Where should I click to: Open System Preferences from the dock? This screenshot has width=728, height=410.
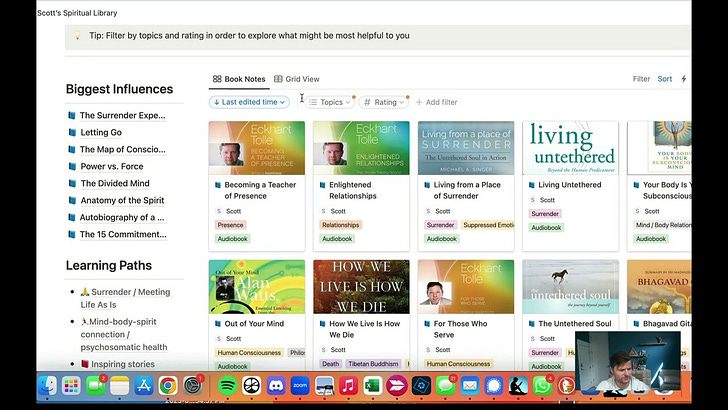(x=192, y=385)
